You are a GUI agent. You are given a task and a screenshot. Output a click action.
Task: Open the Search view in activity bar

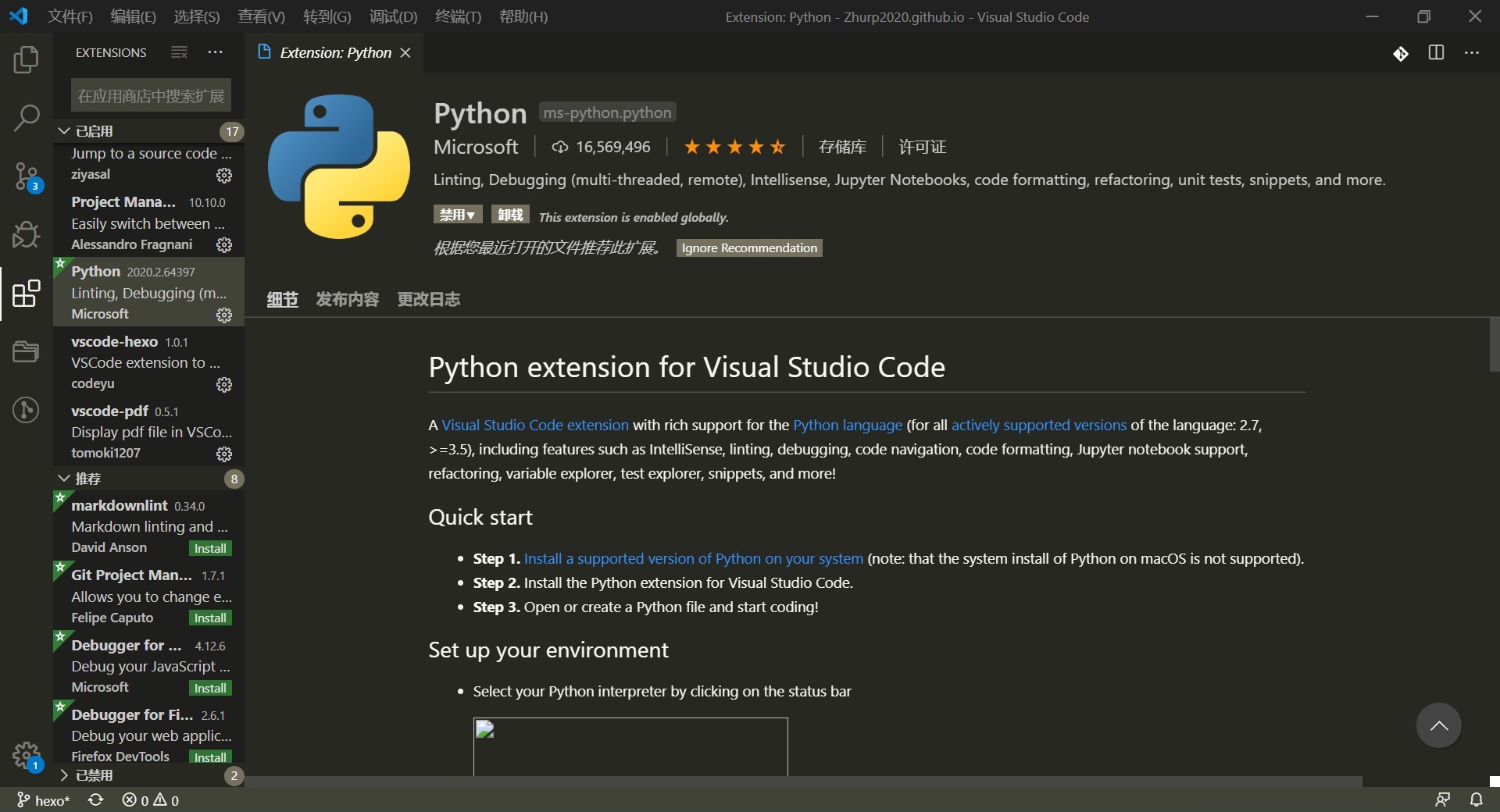[26, 119]
